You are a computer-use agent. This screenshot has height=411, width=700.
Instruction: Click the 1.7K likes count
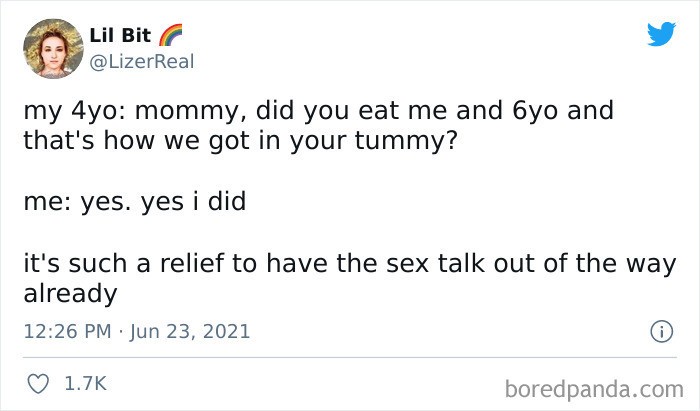[x=86, y=384]
